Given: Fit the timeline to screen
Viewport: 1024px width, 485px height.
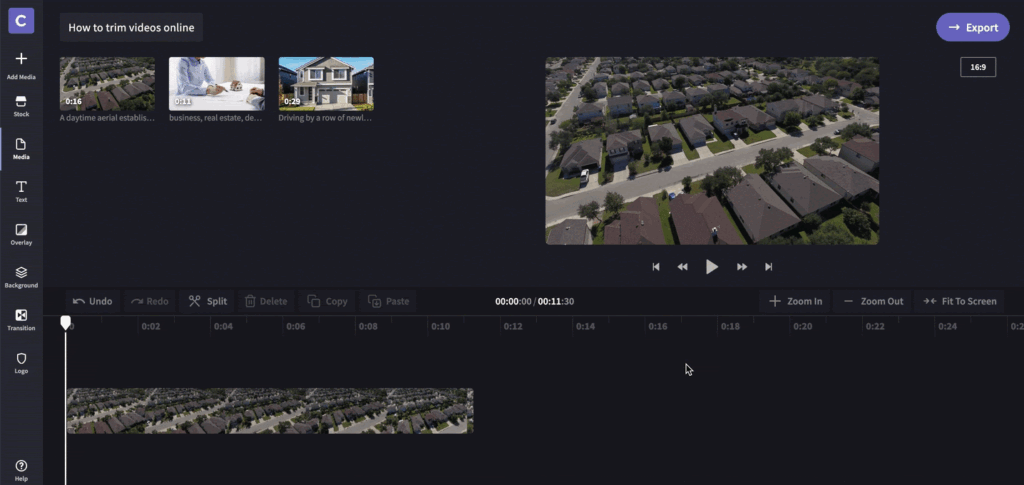Looking at the screenshot, I should pos(959,301).
